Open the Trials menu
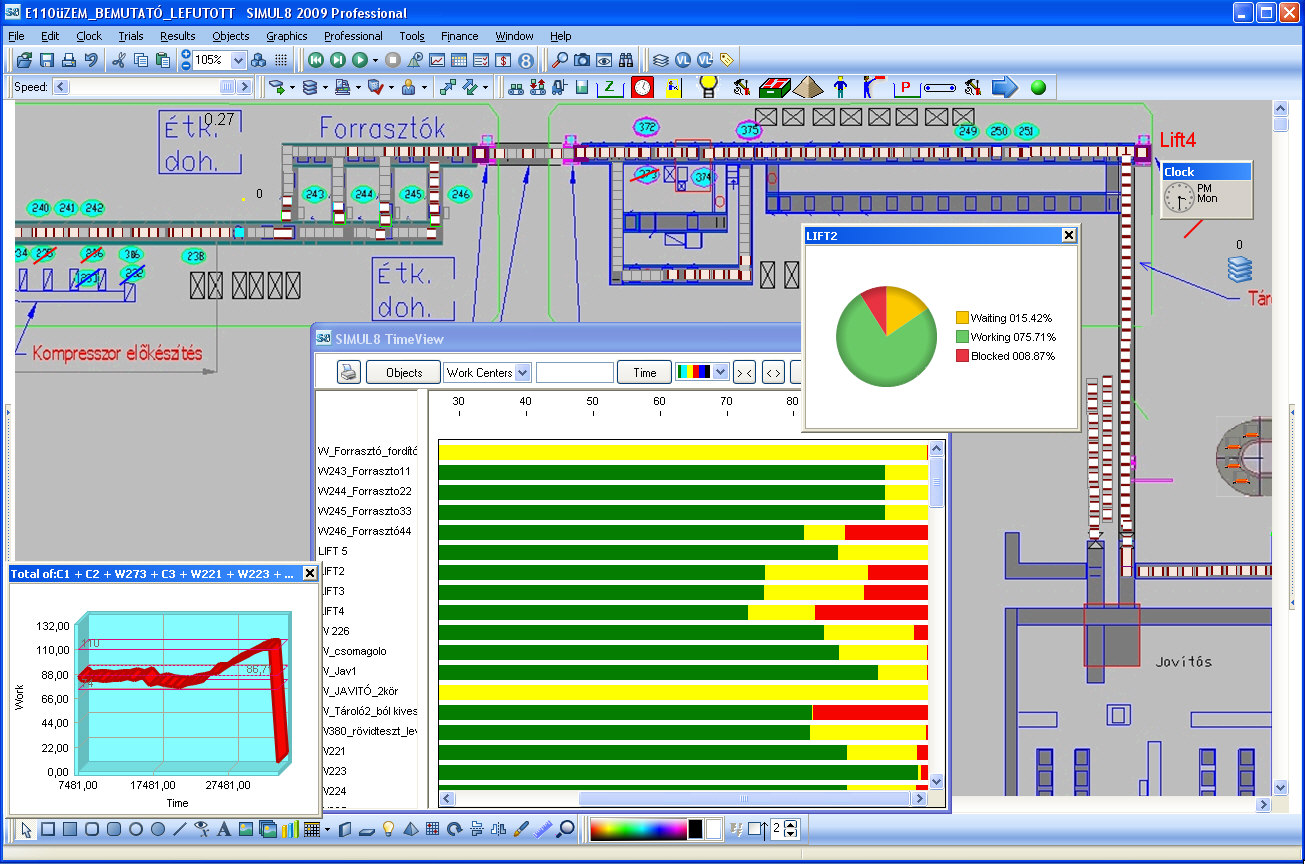This screenshot has height=864, width=1305. tap(131, 36)
